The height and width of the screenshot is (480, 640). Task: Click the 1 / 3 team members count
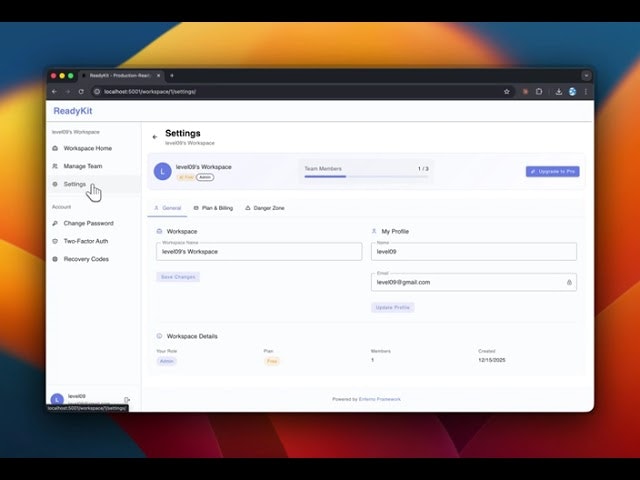tap(423, 169)
